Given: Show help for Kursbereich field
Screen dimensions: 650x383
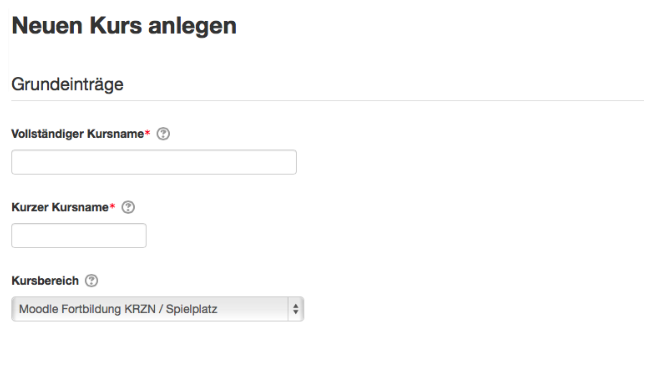Looking at the screenshot, I should tap(92, 281).
